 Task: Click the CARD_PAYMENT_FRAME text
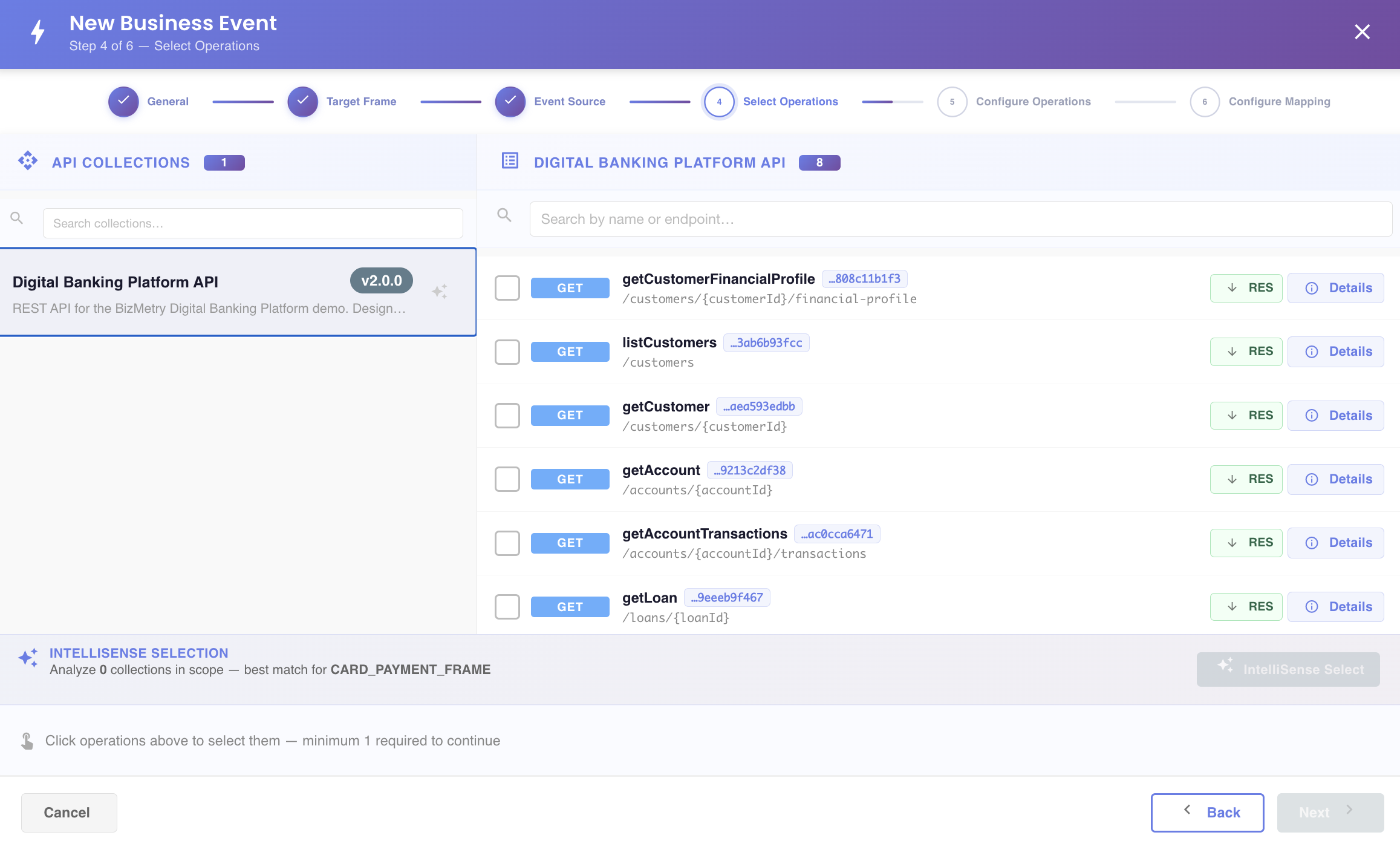410,670
